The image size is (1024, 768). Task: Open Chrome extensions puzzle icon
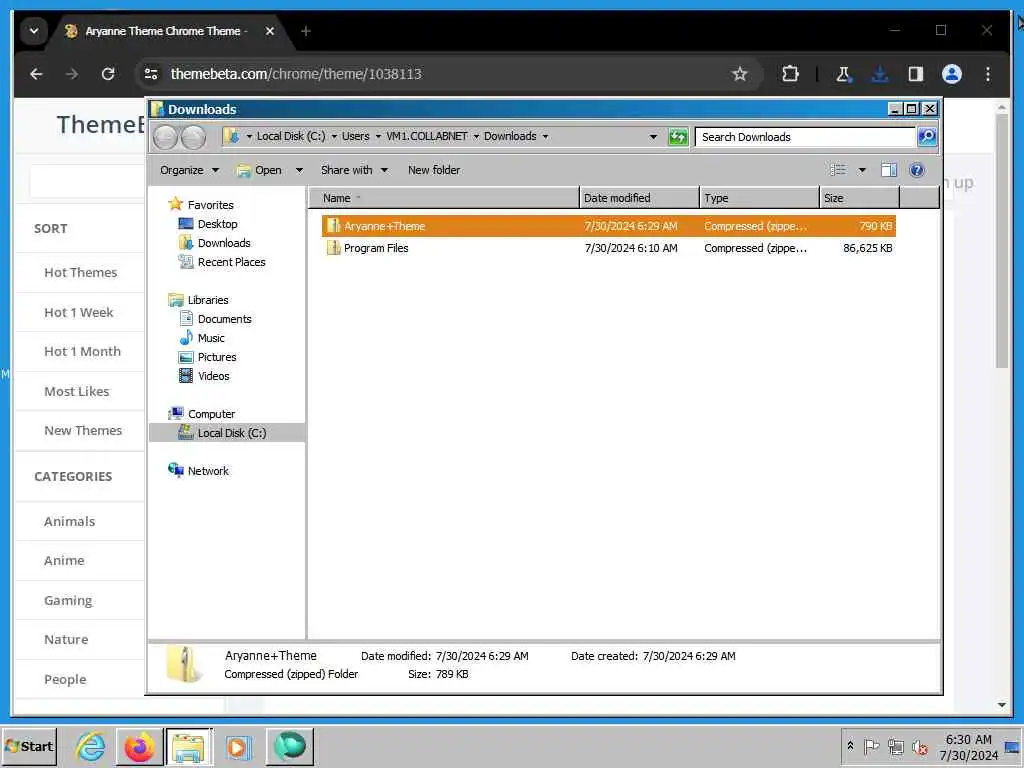pyautogui.click(x=790, y=74)
